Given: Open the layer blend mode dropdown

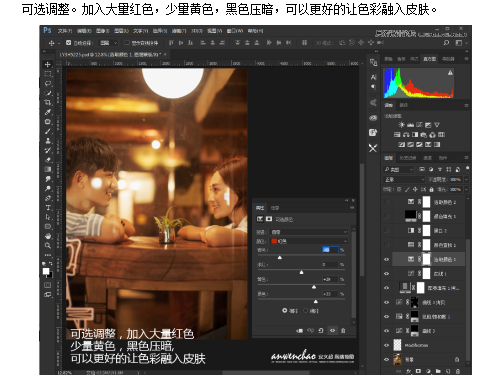Looking at the screenshot, I should click(x=404, y=179).
